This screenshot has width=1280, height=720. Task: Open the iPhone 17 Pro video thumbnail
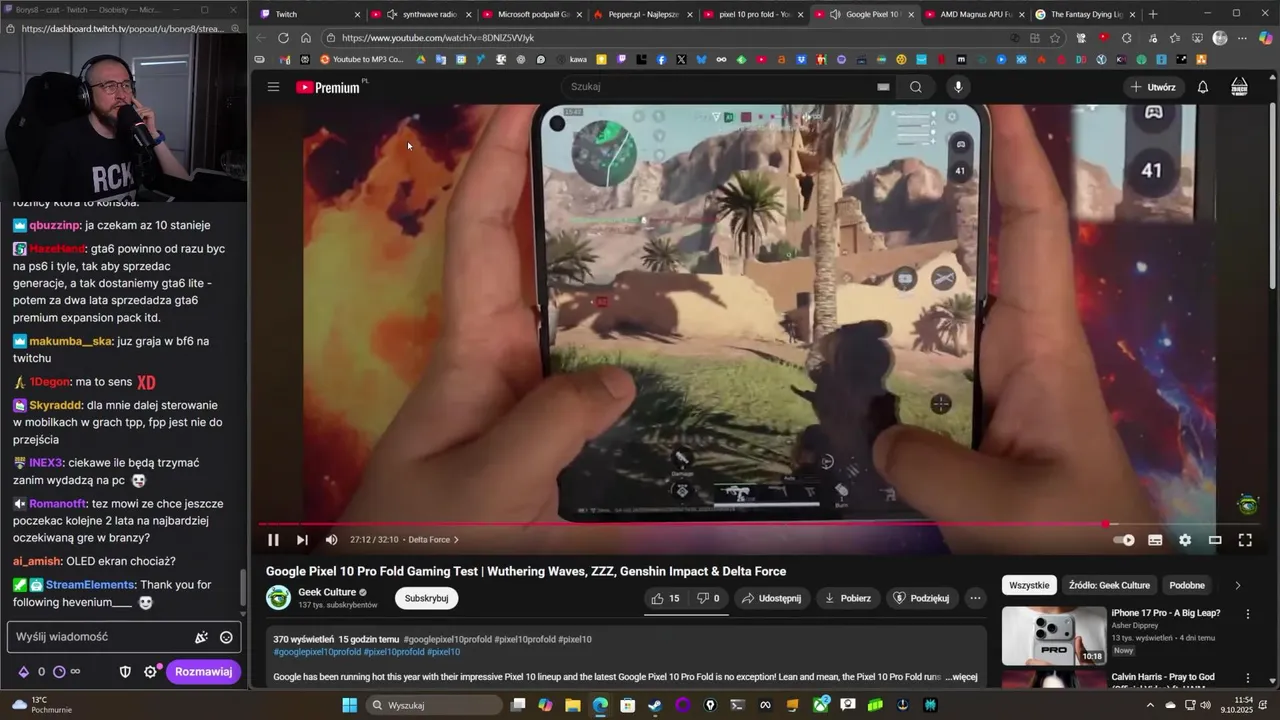[1054, 636]
